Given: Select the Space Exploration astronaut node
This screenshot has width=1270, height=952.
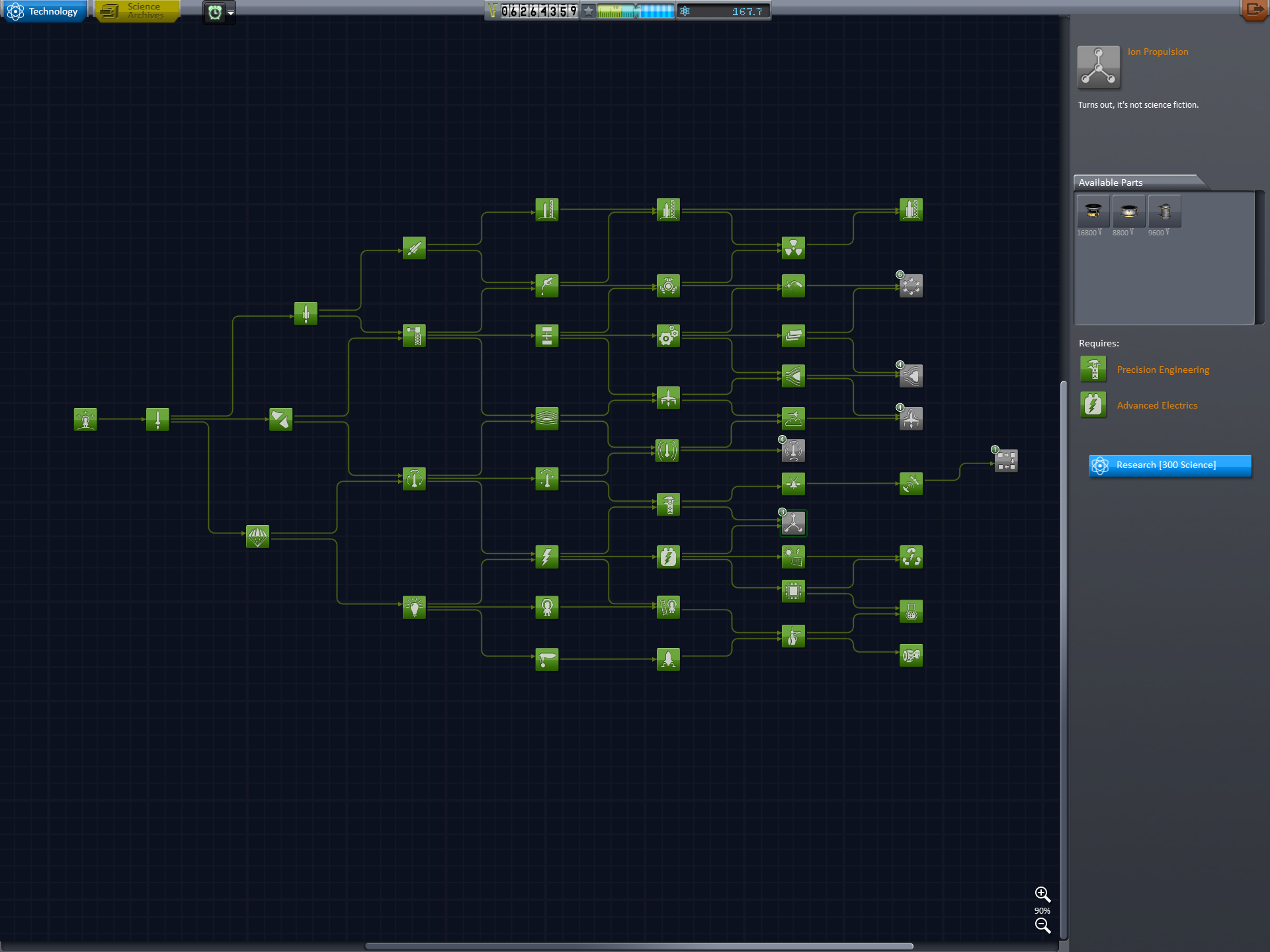Looking at the screenshot, I should pos(546,607).
